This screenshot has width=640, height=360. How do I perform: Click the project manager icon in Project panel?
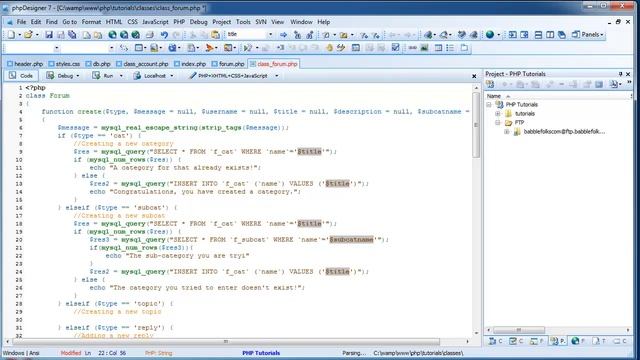click(490, 84)
